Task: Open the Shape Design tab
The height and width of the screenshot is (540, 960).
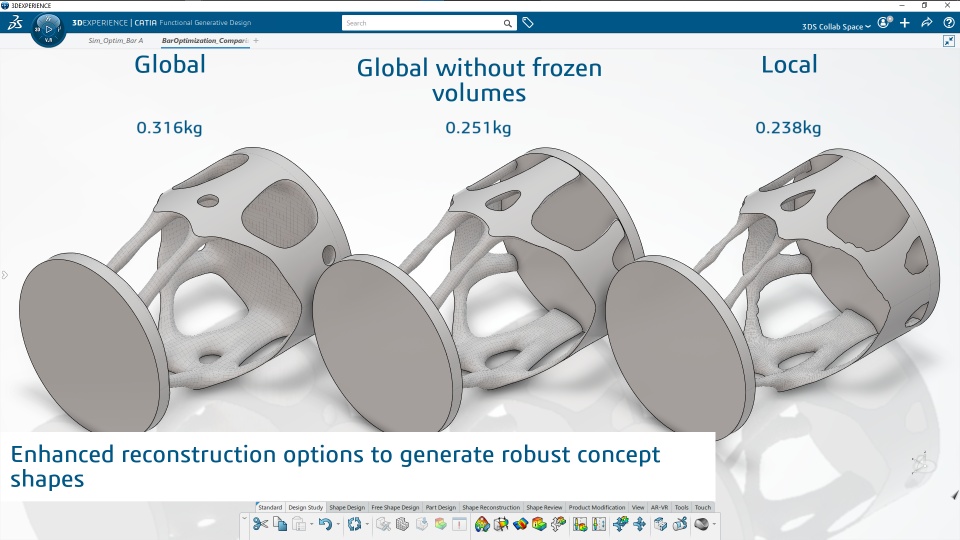Action: pos(347,508)
